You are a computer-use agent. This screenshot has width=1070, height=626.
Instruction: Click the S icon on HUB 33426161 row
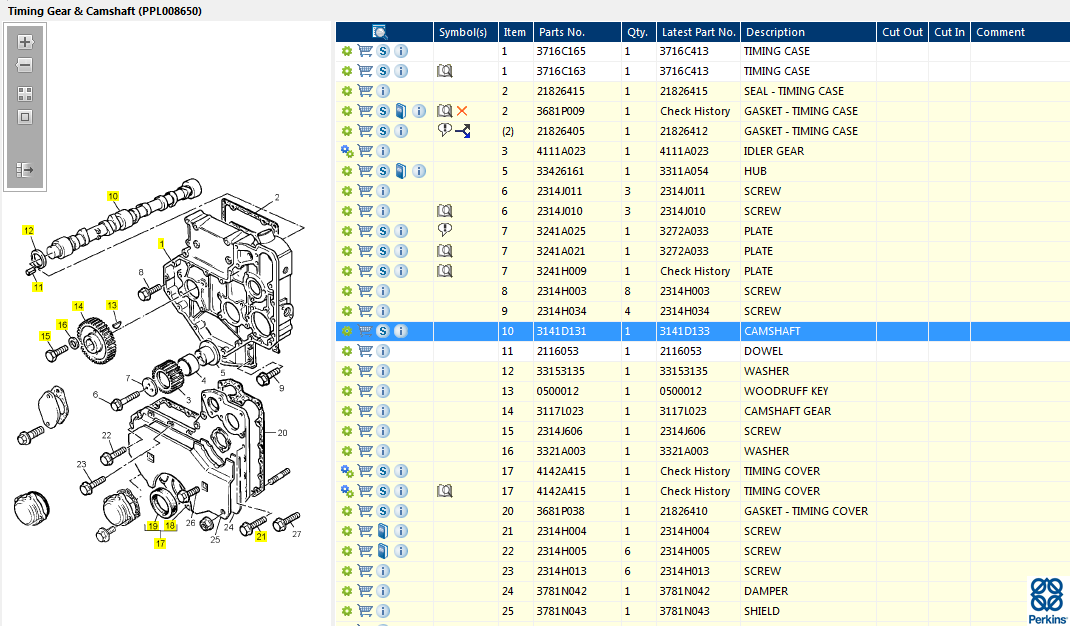click(x=383, y=171)
